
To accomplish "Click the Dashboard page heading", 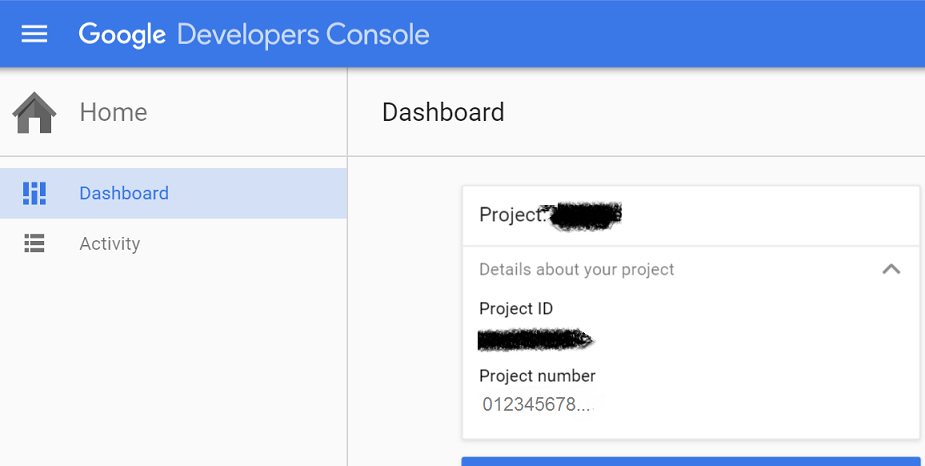I will click(x=443, y=112).
